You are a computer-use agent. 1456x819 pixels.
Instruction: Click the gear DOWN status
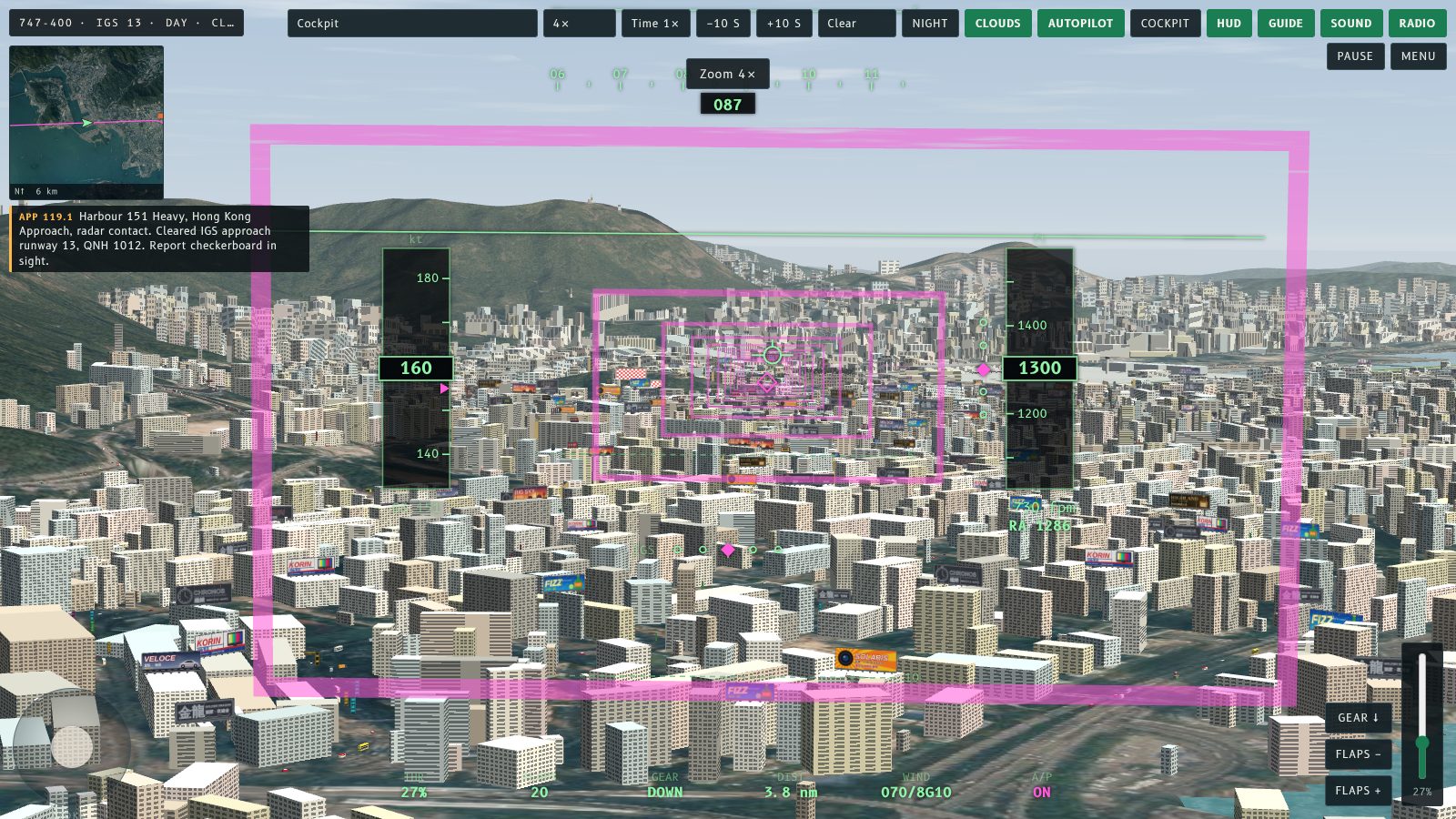(x=665, y=792)
